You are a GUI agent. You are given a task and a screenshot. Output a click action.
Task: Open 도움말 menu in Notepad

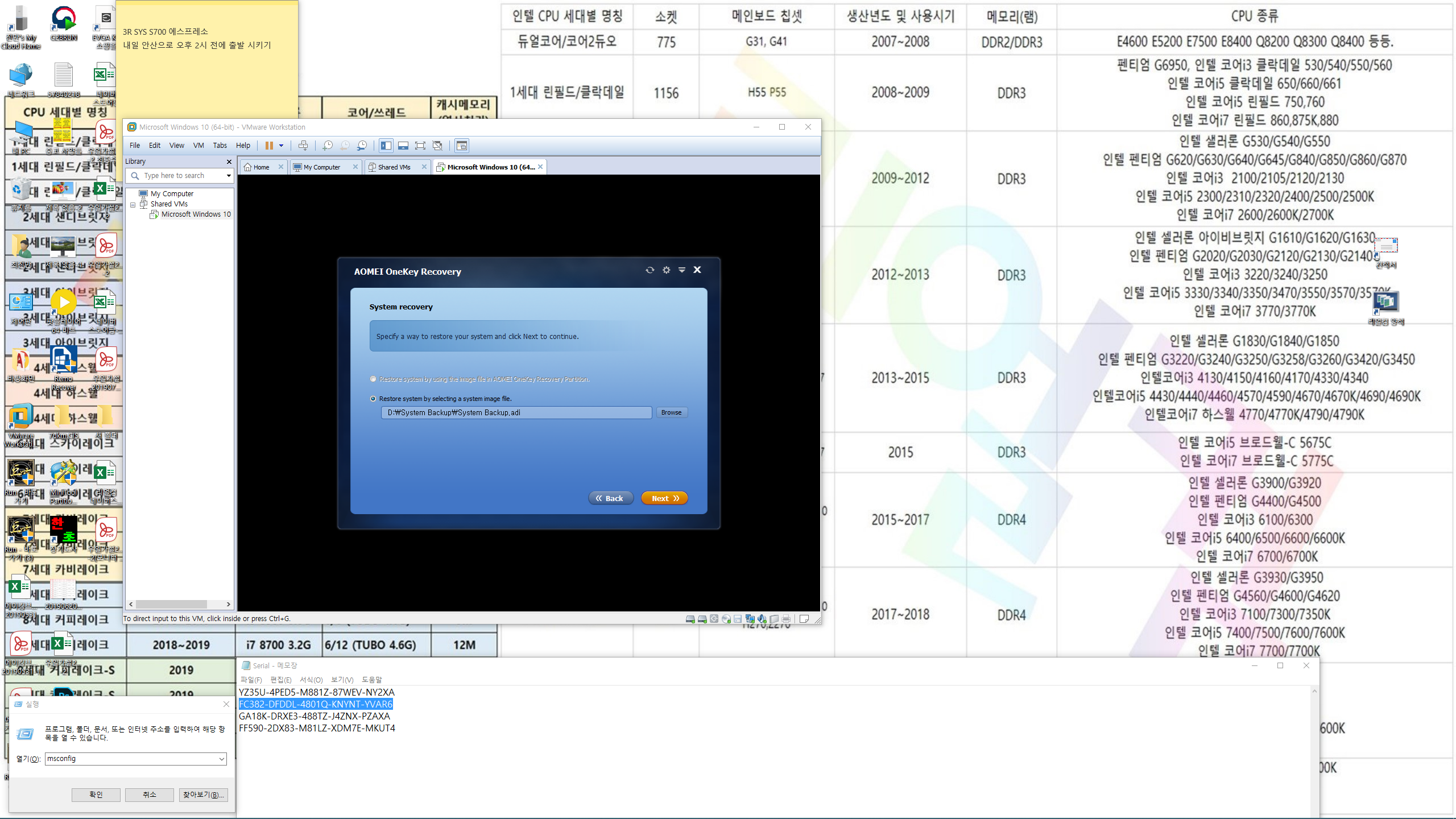(x=372, y=680)
